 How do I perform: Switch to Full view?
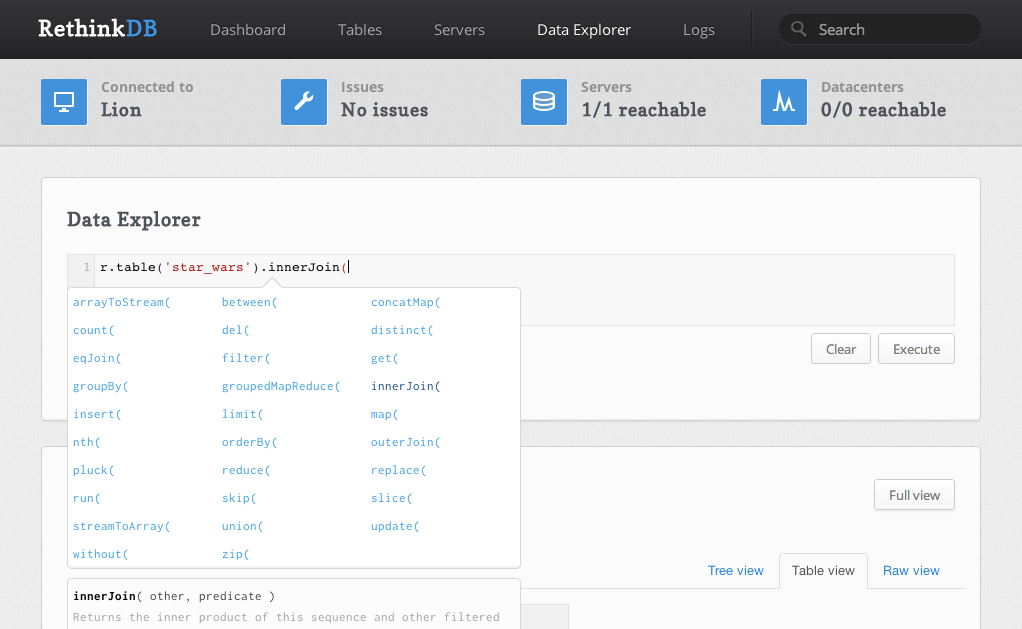click(x=914, y=495)
